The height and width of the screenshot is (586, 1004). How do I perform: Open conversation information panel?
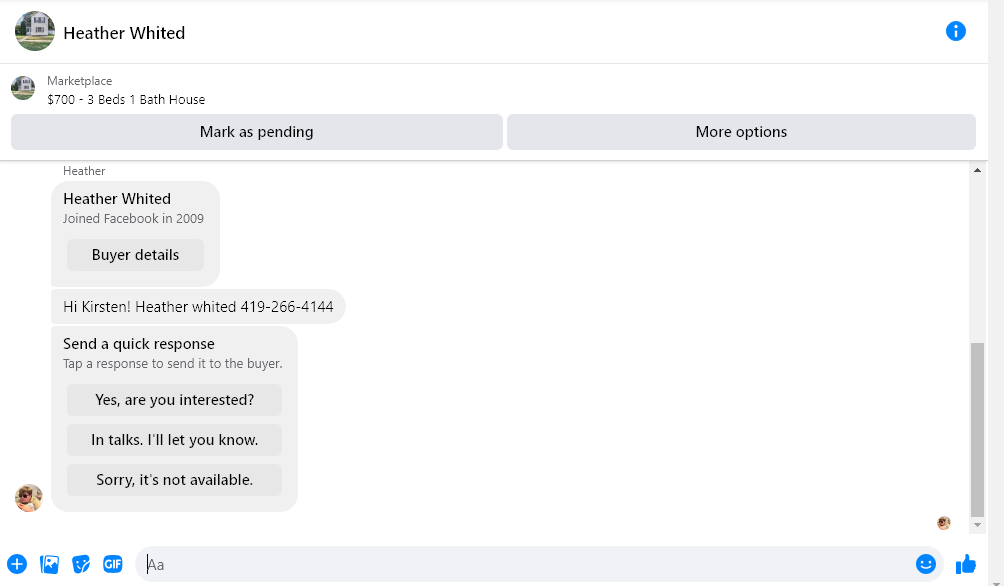tap(955, 31)
